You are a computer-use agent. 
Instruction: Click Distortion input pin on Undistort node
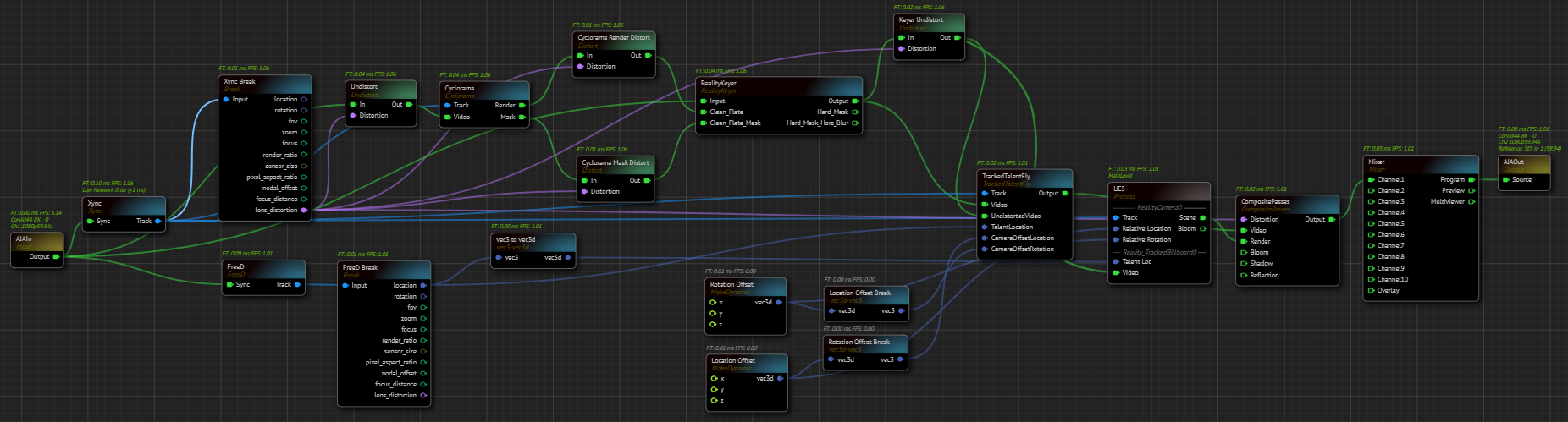354,116
